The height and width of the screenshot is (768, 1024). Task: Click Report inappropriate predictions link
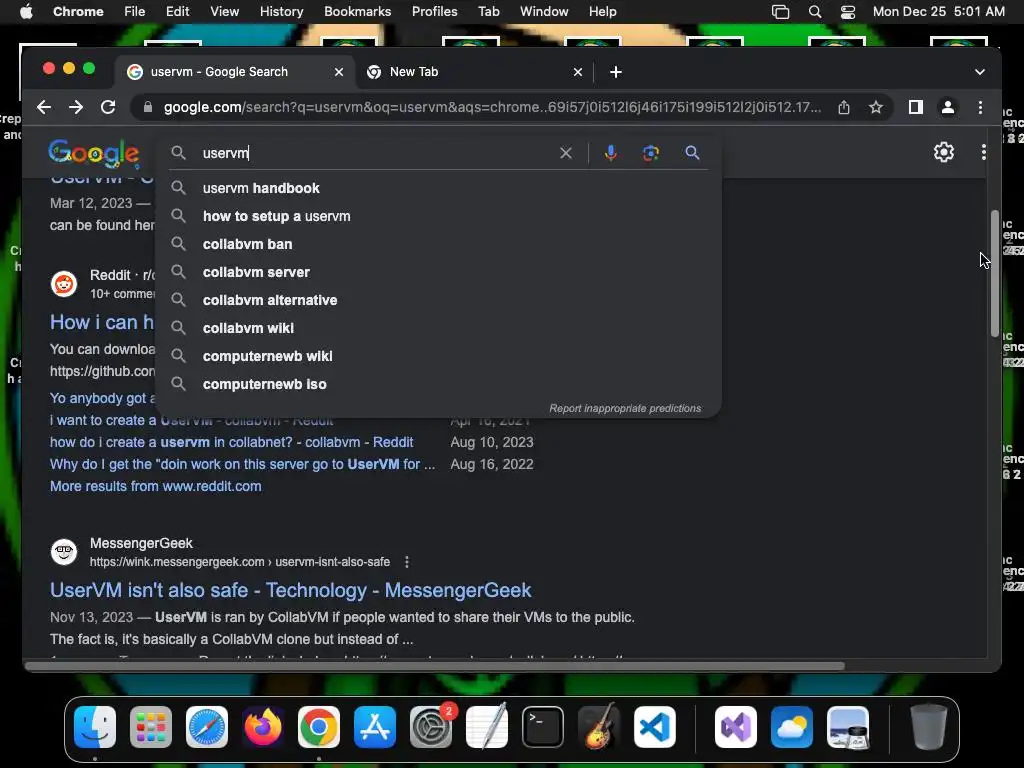[x=625, y=408]
